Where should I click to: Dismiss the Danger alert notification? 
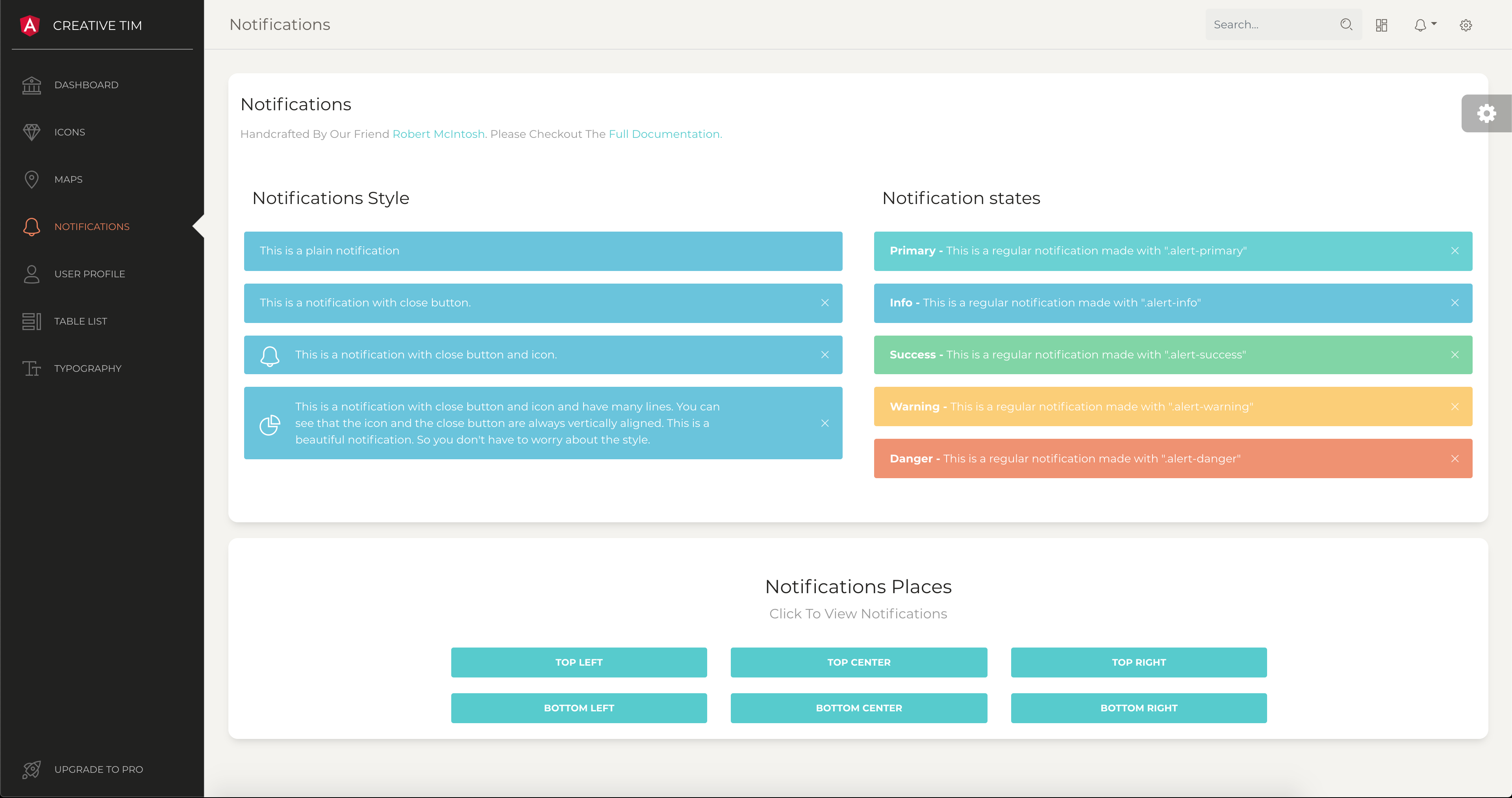(1455, 458)
